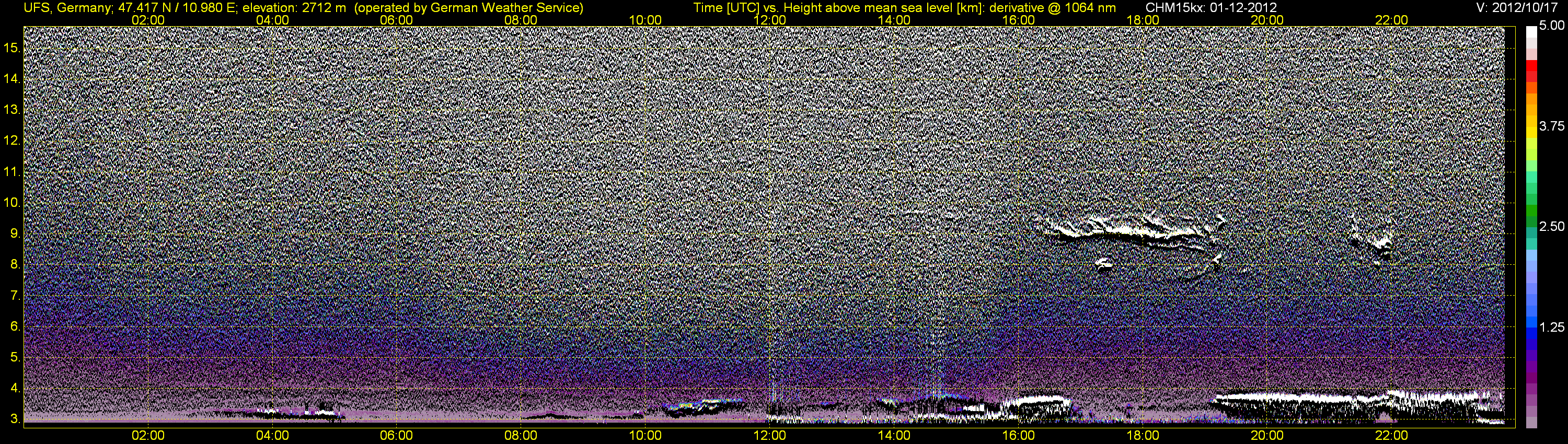1568x444 pixels.
Task: Click the height axis label 9
Action: pyautogui.click(x=14, y=233)
